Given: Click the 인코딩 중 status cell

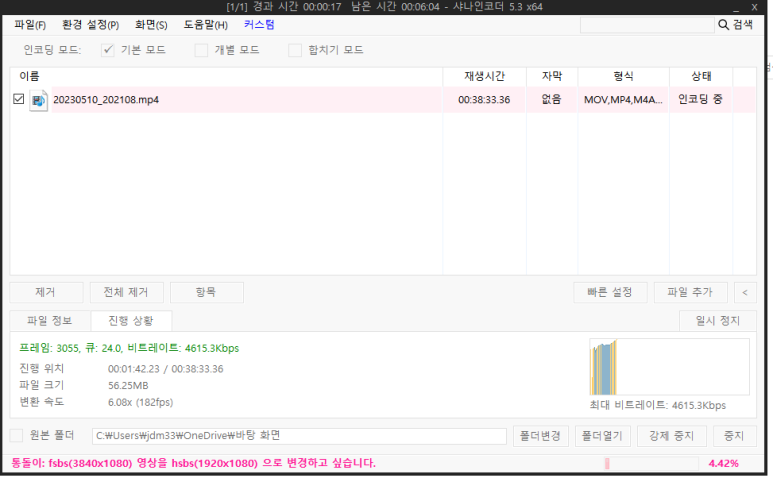Looking at the screenshot, I should click(x=701, y=100).
